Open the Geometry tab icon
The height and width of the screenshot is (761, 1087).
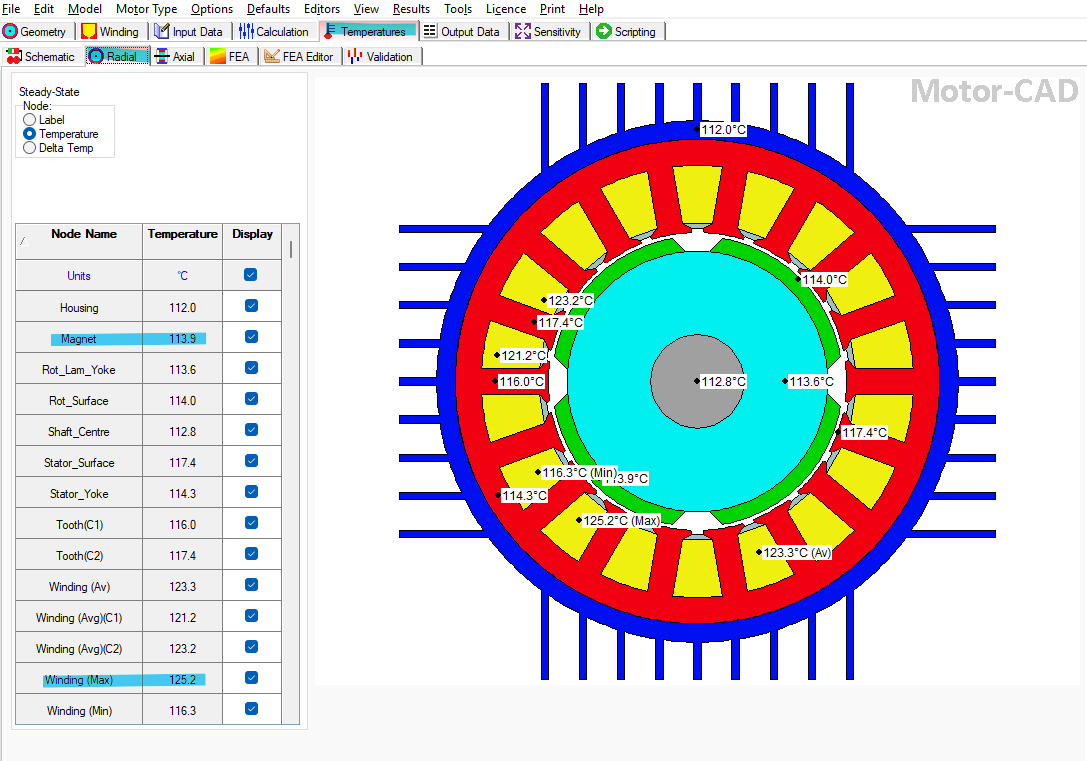(10, 31)
